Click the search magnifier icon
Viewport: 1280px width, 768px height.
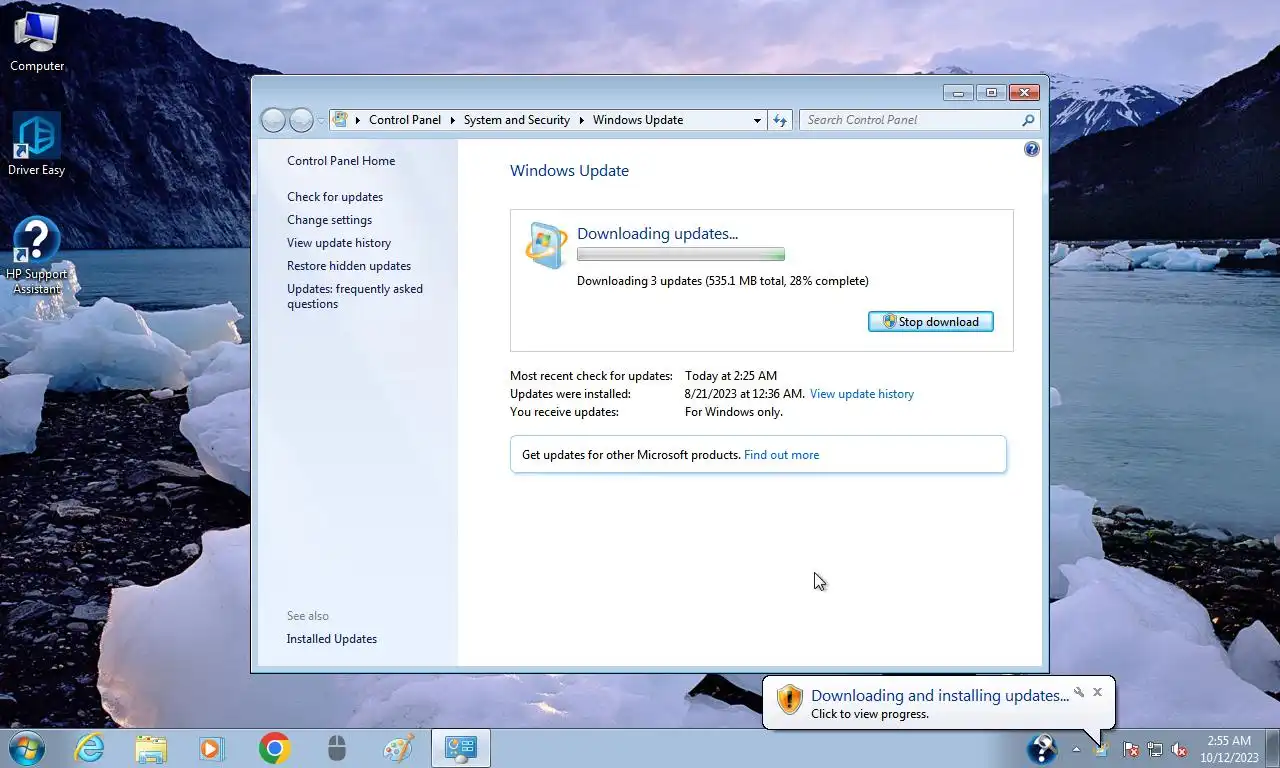pyautogui.click(x=1028, y=120)
